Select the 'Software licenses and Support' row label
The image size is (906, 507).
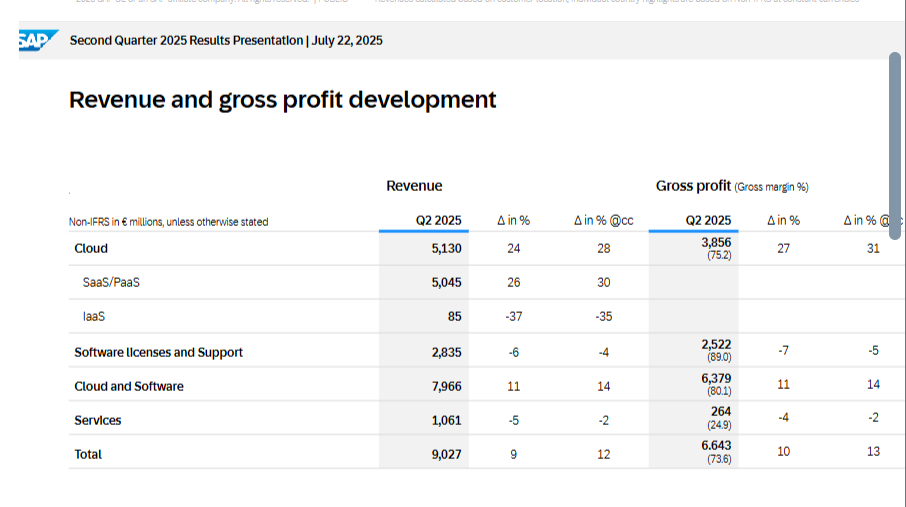[x=158, y=353]
